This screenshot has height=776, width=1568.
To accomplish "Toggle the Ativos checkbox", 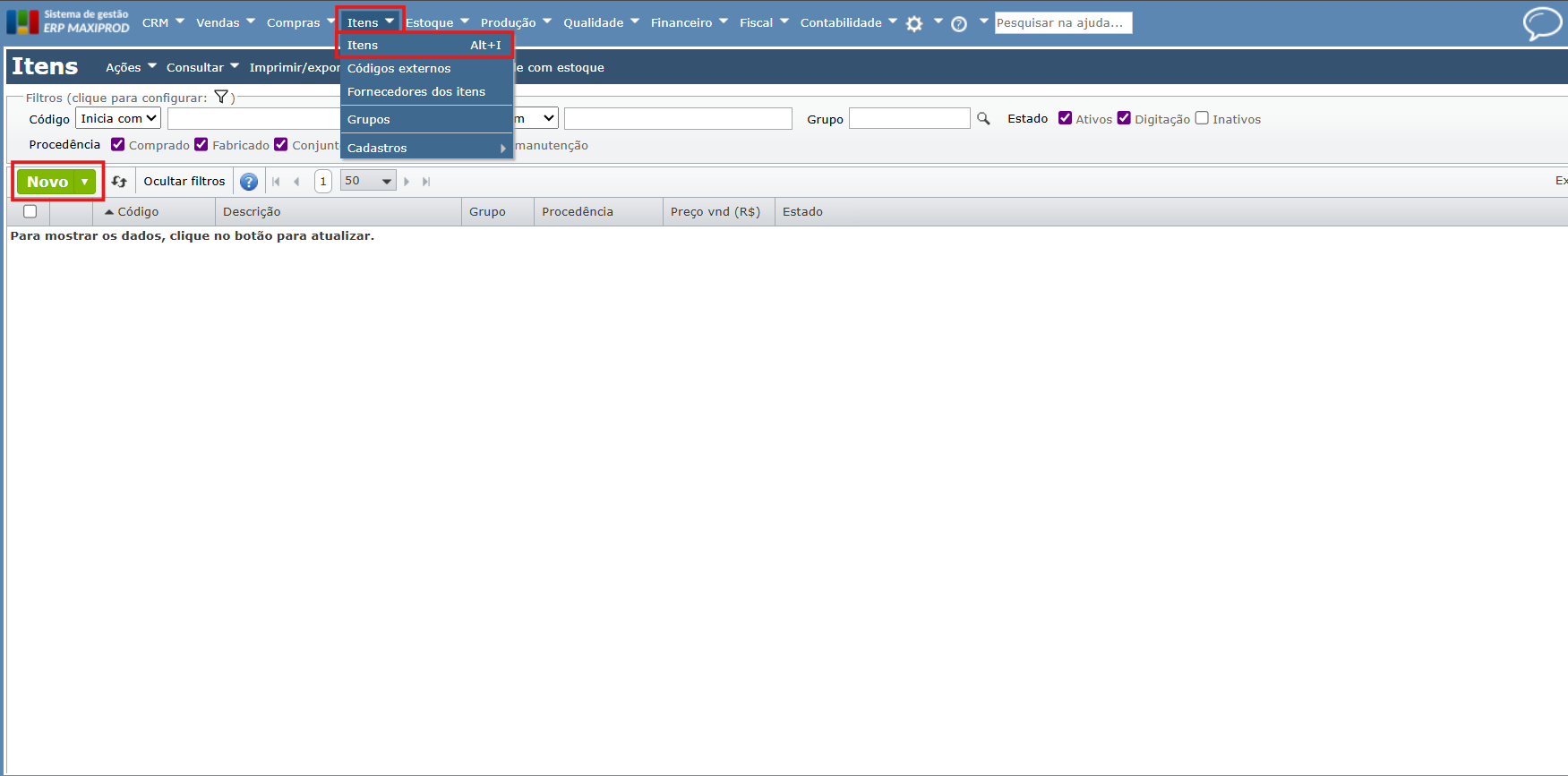I will coord(1066,118).
